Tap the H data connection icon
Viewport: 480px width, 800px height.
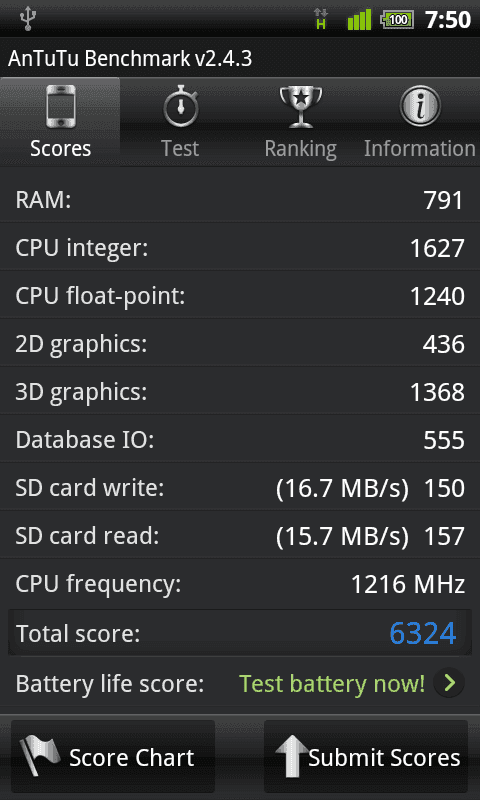tap(321, 19)
